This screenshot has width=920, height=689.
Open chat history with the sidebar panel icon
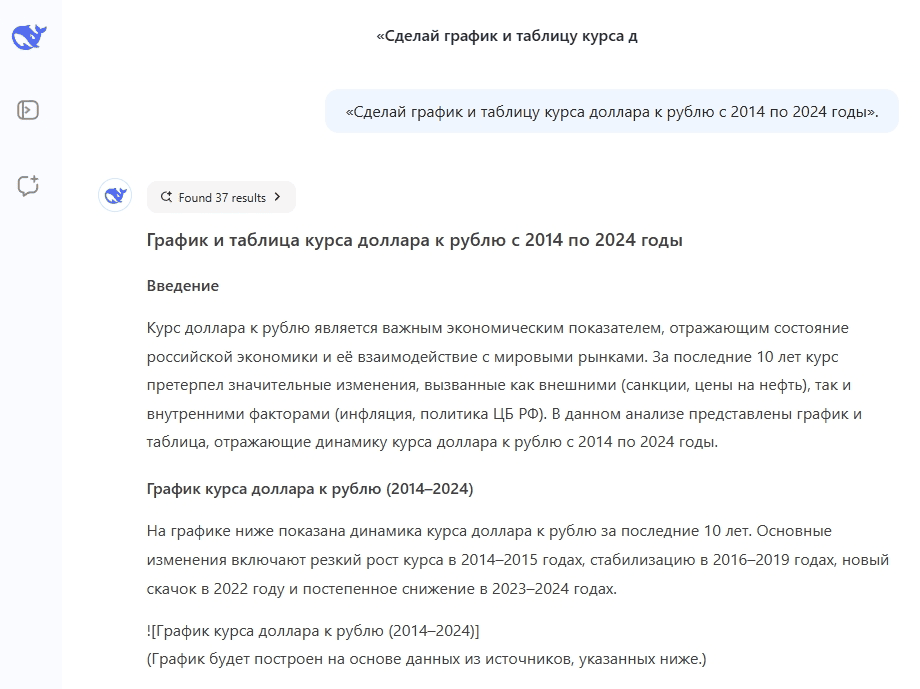(28, 110)
